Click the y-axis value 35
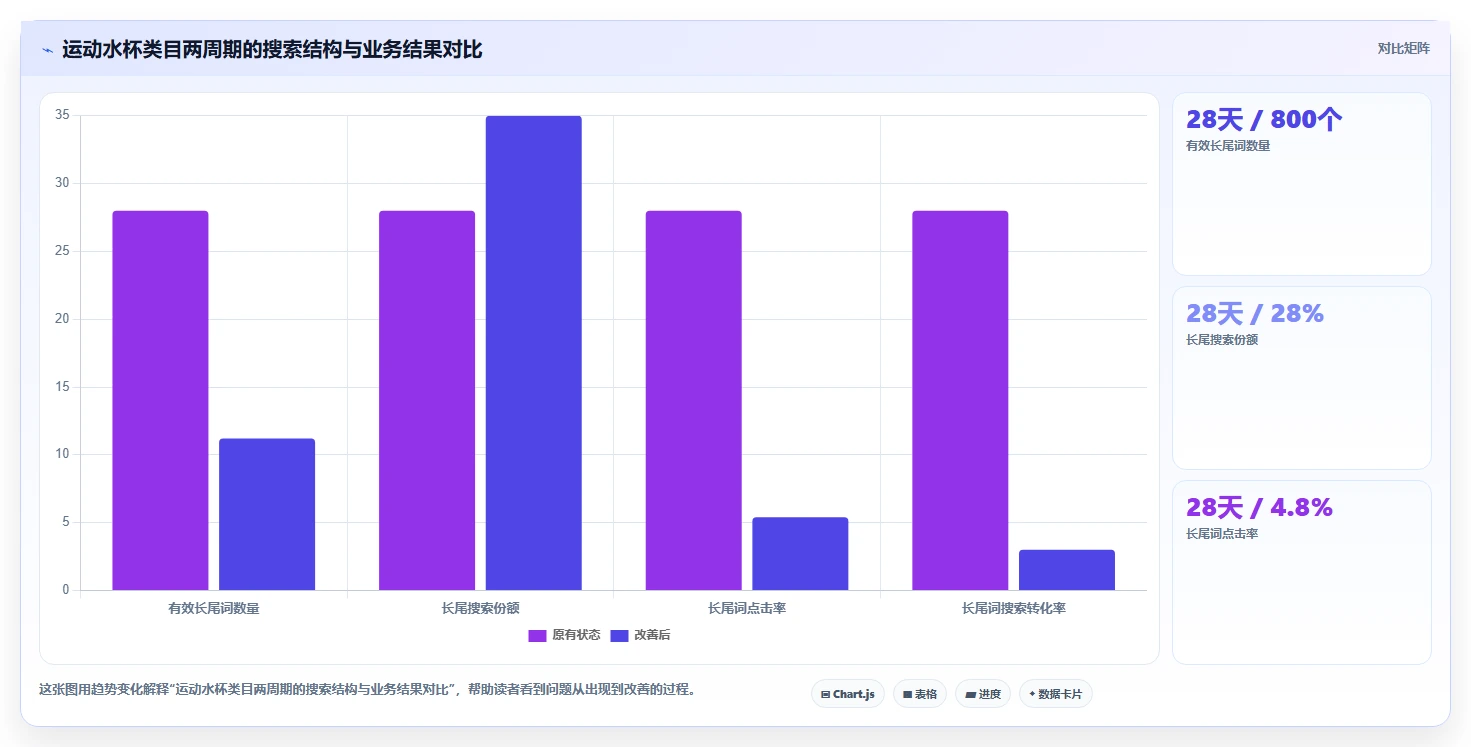Image resolution: width=1471 pixels, height=747 pixels. click(x=62, y=115)
